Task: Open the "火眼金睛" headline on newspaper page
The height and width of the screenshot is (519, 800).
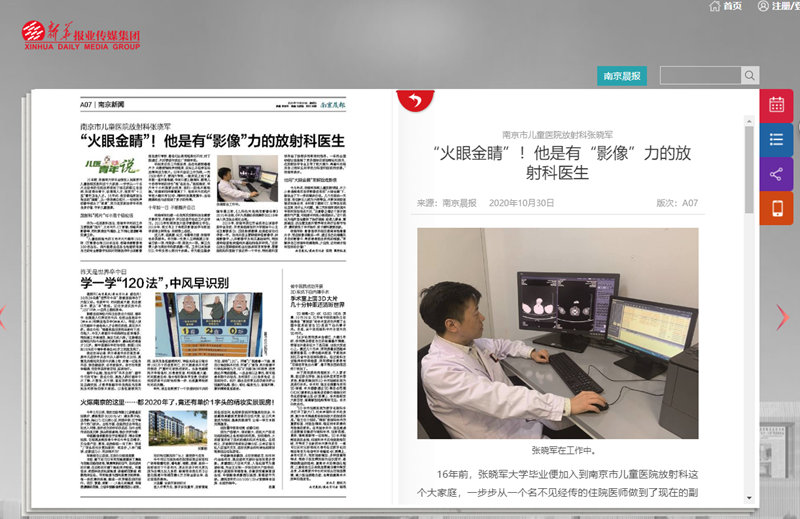Action: [212, 141]
